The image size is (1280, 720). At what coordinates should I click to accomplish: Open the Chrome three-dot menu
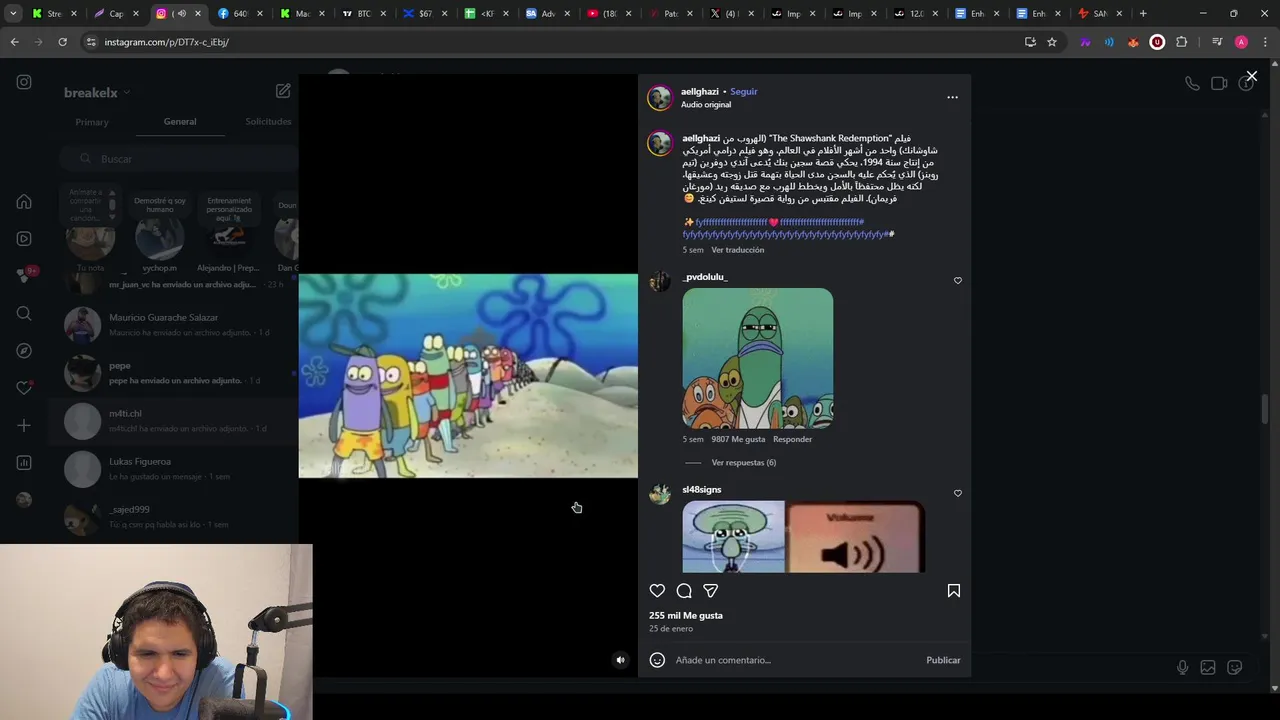pos(1265,42)
